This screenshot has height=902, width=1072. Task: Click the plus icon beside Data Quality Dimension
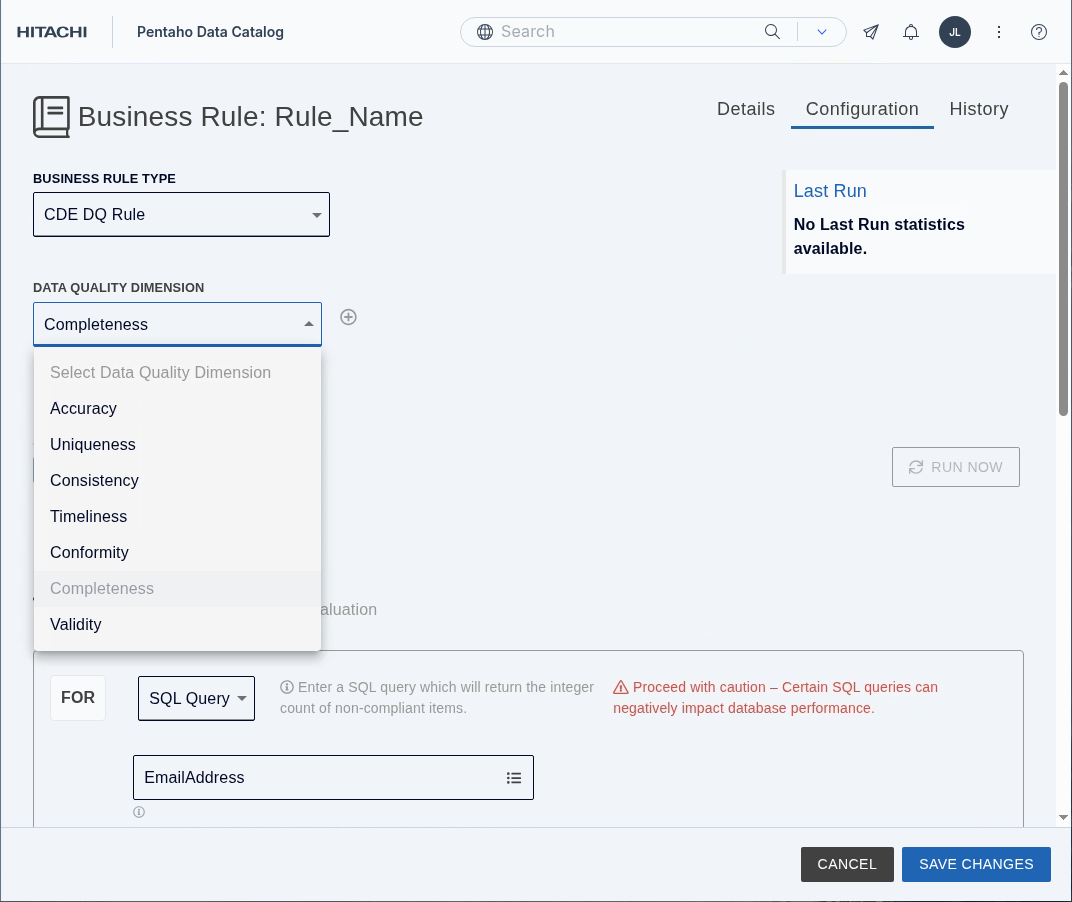coord(348,317)
